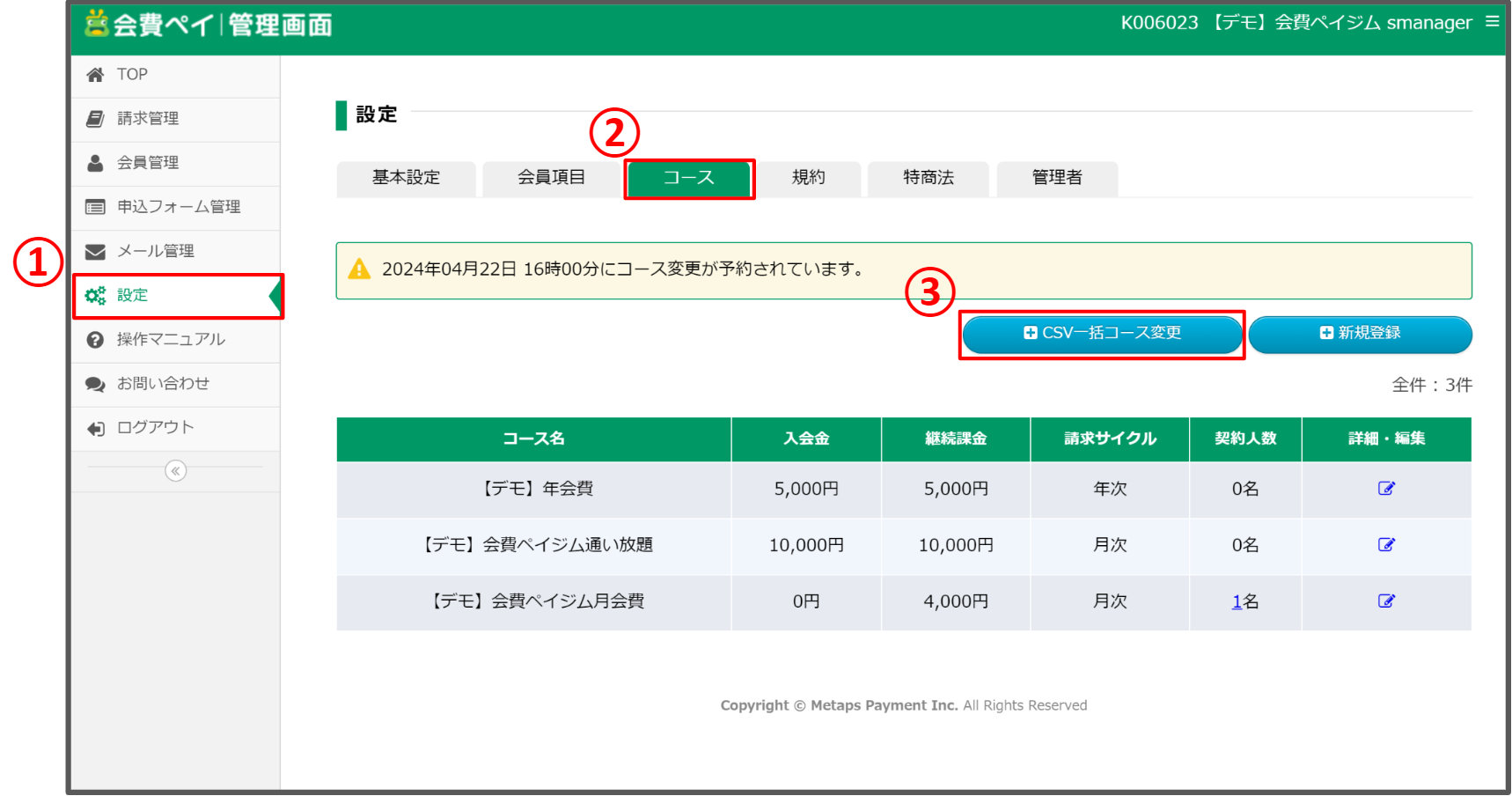This screenshot has height=796, width=1512.
Task: Open the 設定 gear icon in sidebar
Action: coord(97,295)
